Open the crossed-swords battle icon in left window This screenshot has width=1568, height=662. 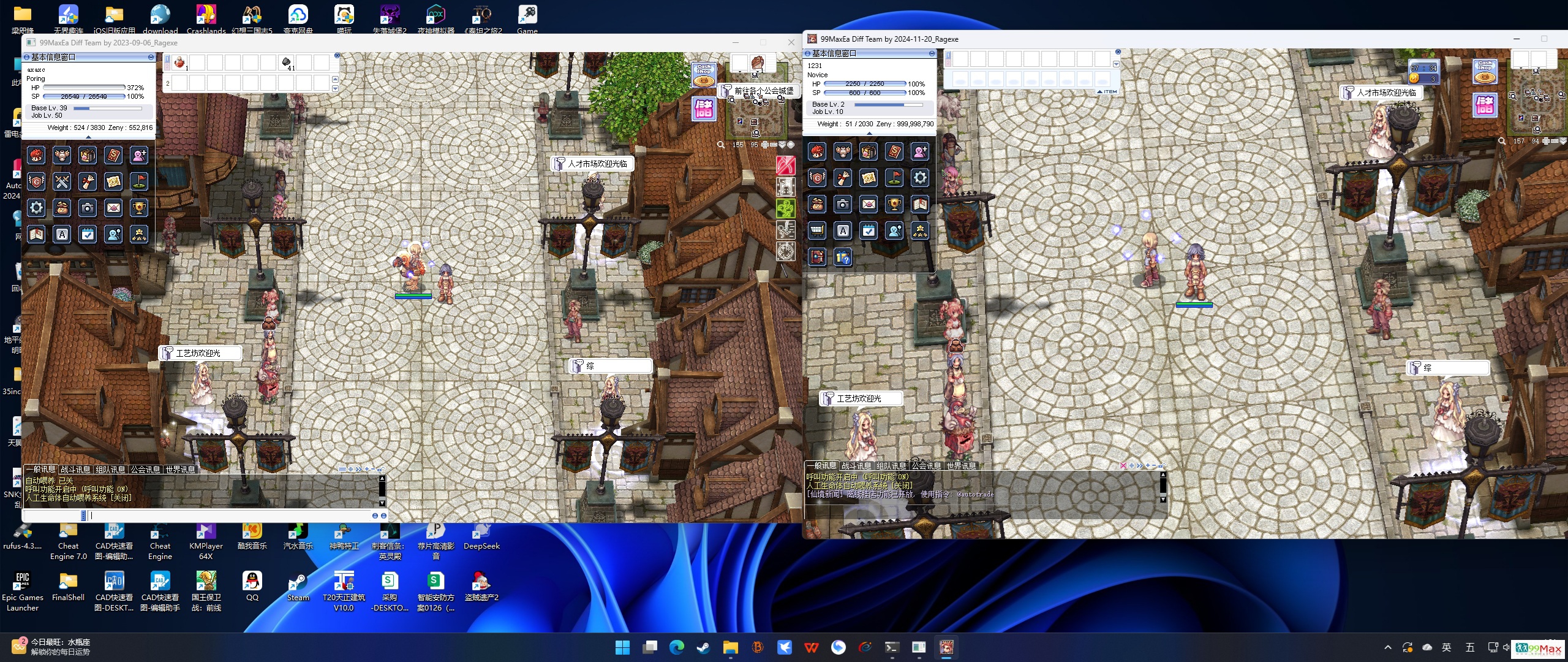tap(62, 182)
